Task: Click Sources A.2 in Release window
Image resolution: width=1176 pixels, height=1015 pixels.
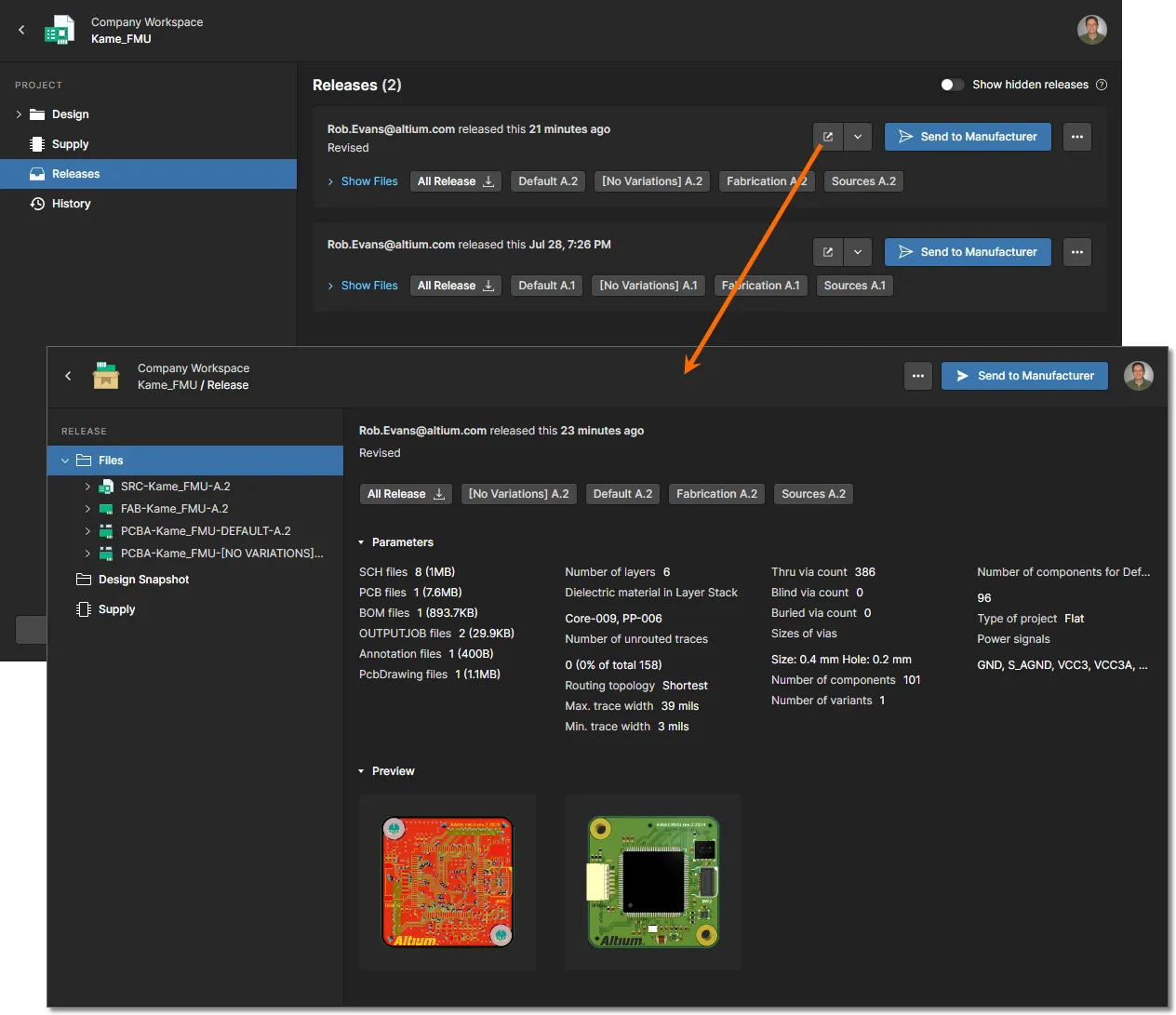Action: pos(813,494)
